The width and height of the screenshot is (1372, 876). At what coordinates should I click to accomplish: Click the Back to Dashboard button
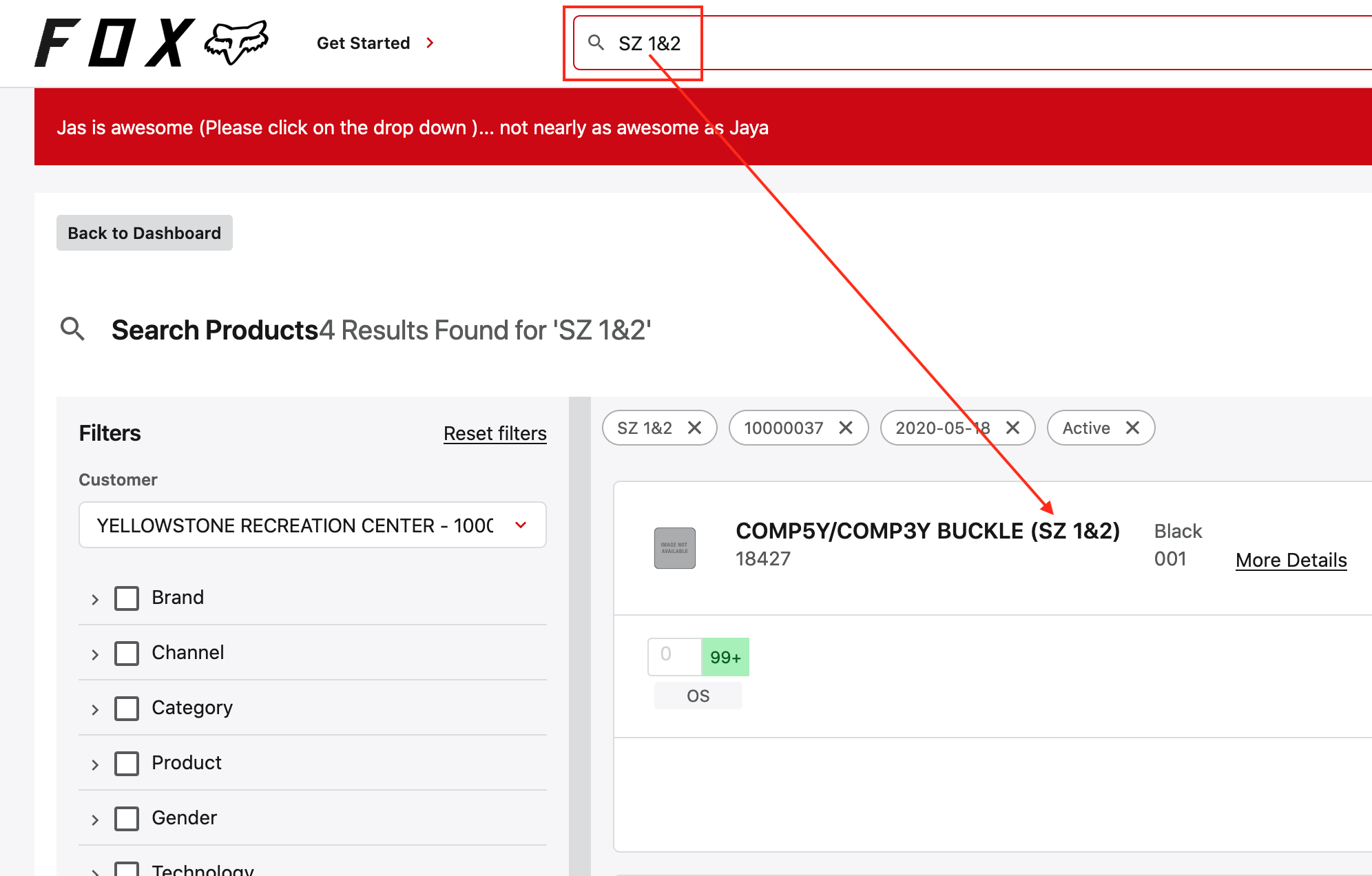point(145,233)
